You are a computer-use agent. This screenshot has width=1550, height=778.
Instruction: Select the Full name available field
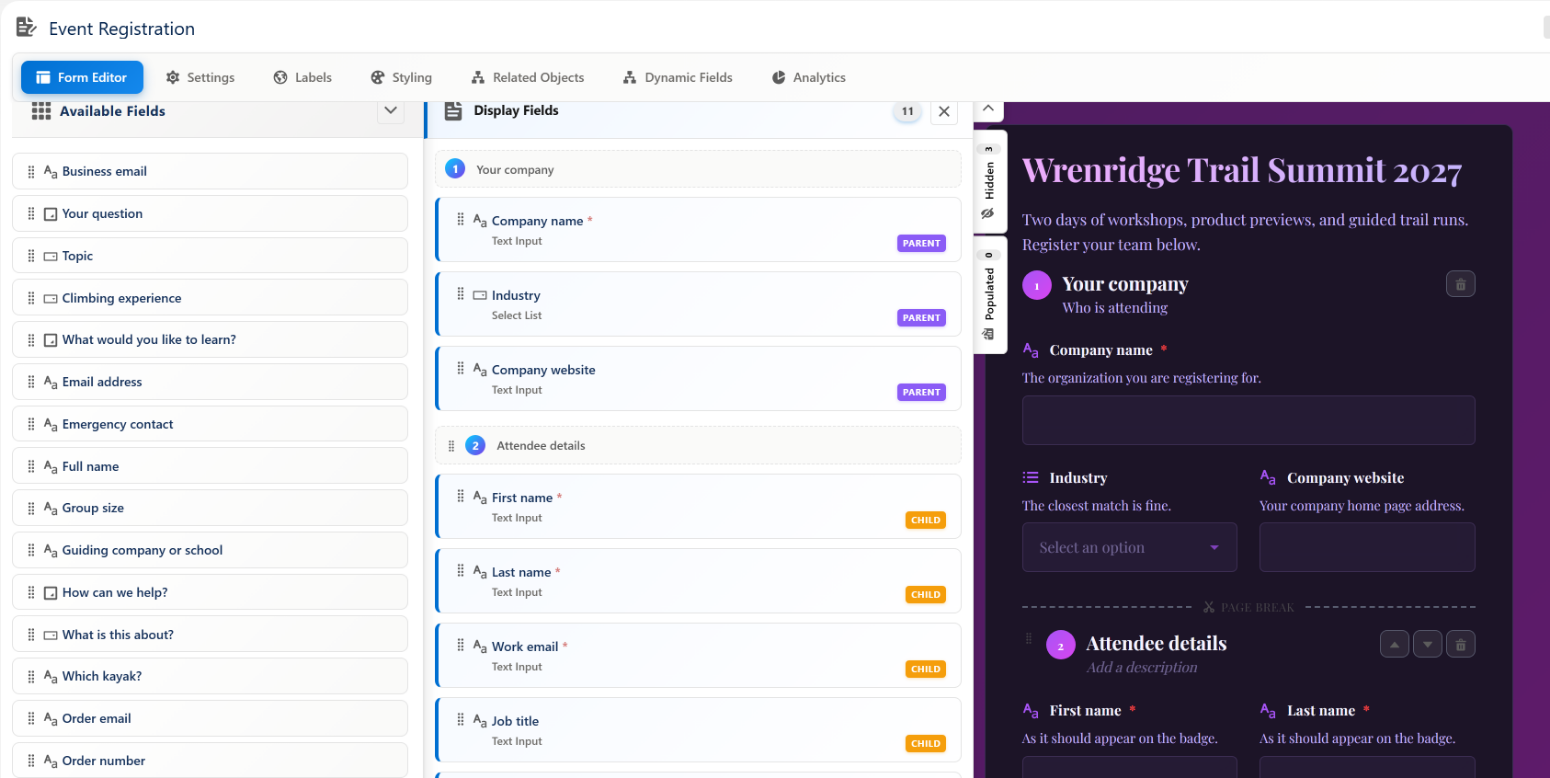coord(210,466)
